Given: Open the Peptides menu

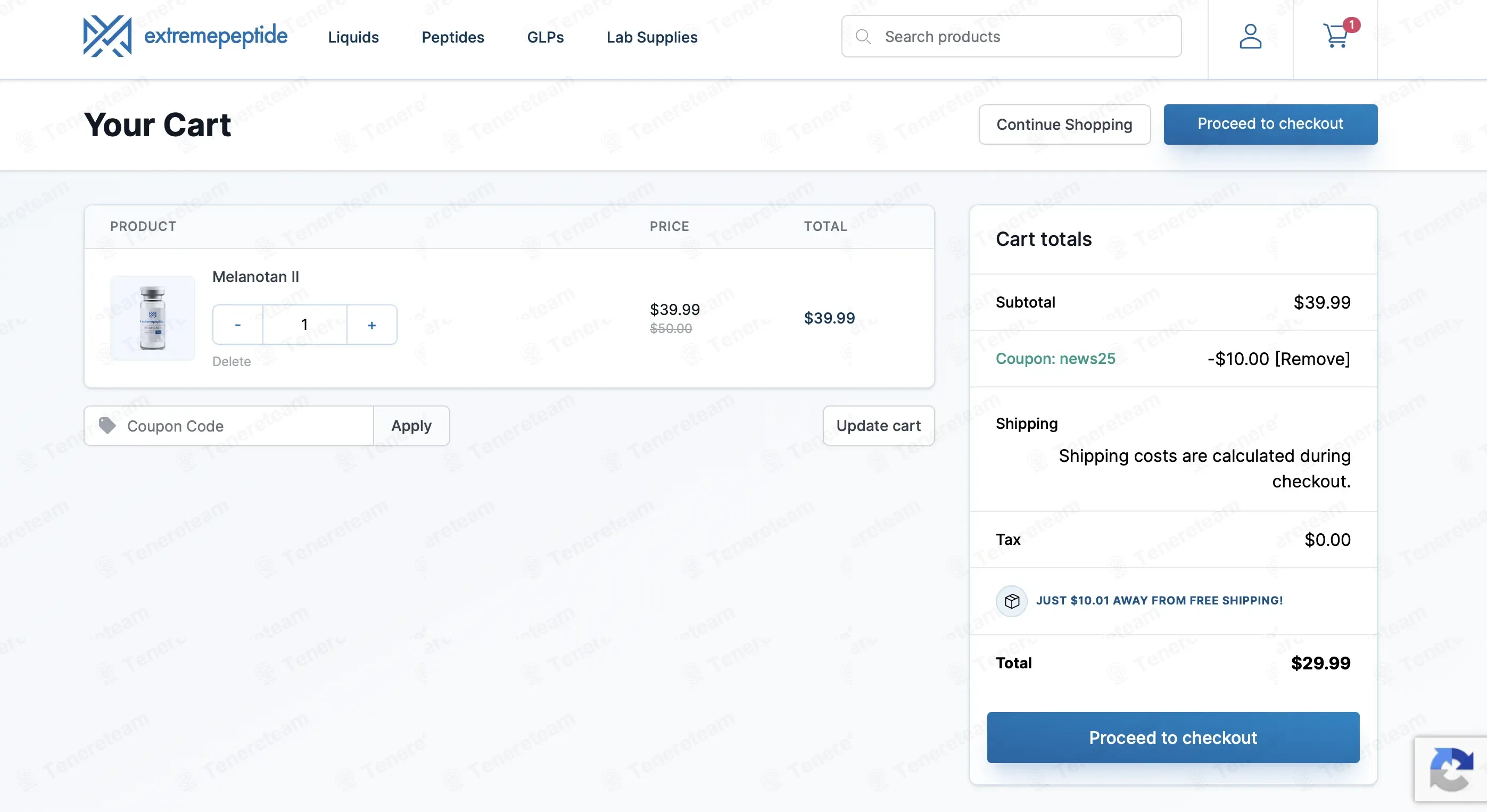Looking at the screenshot, I should click(x=452, y=37).
